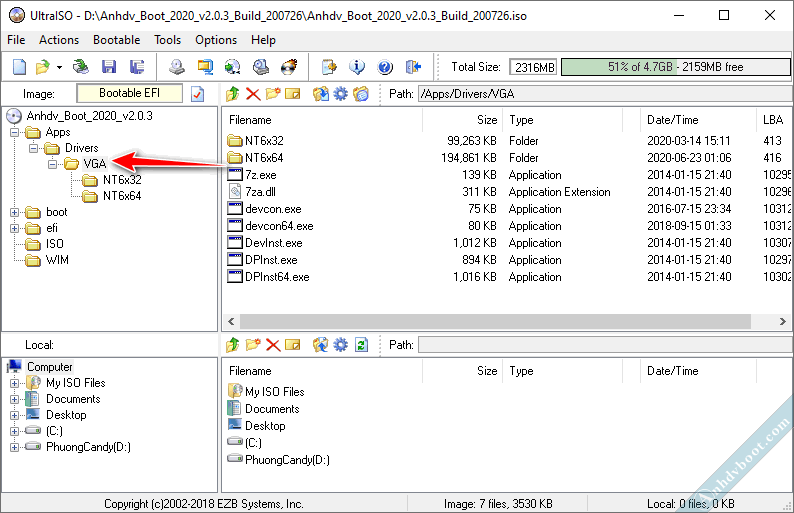
Task: Go up one folder in image pane
Action: [232, 94]
